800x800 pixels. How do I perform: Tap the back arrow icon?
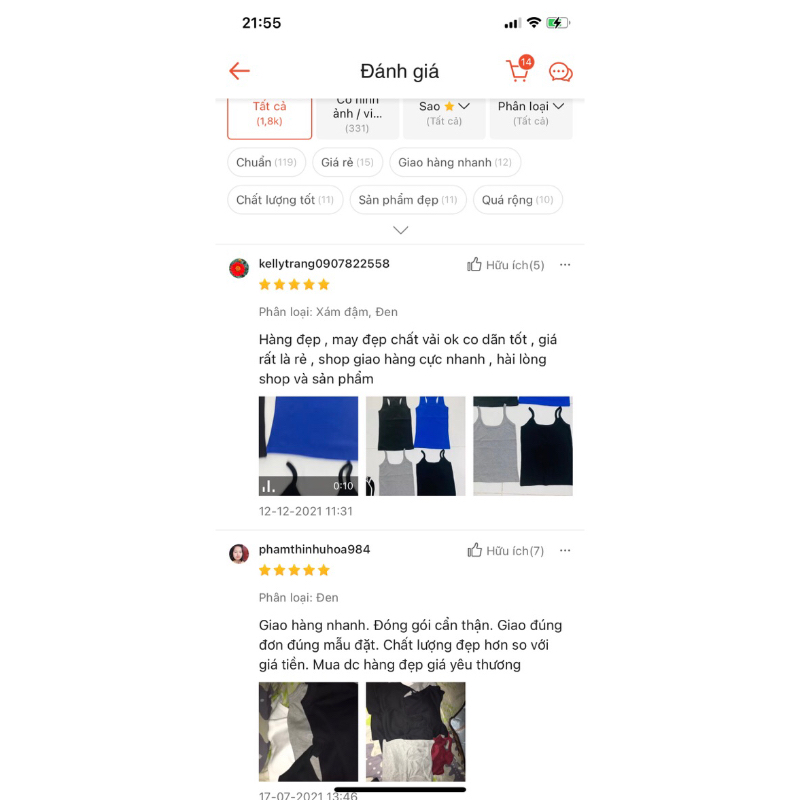pyautogui.click(x=239, y=71)
